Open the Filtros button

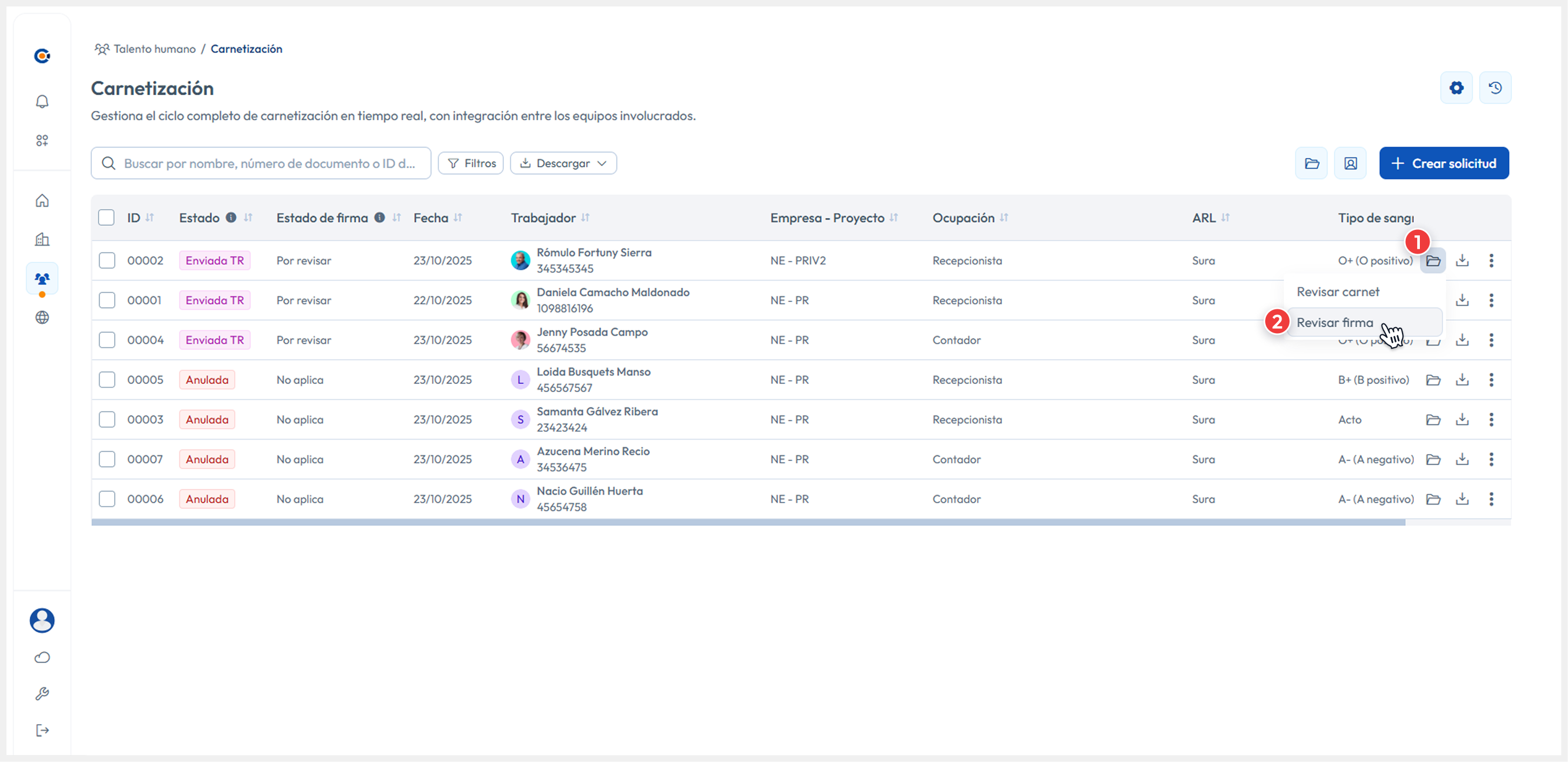(470, 163)
